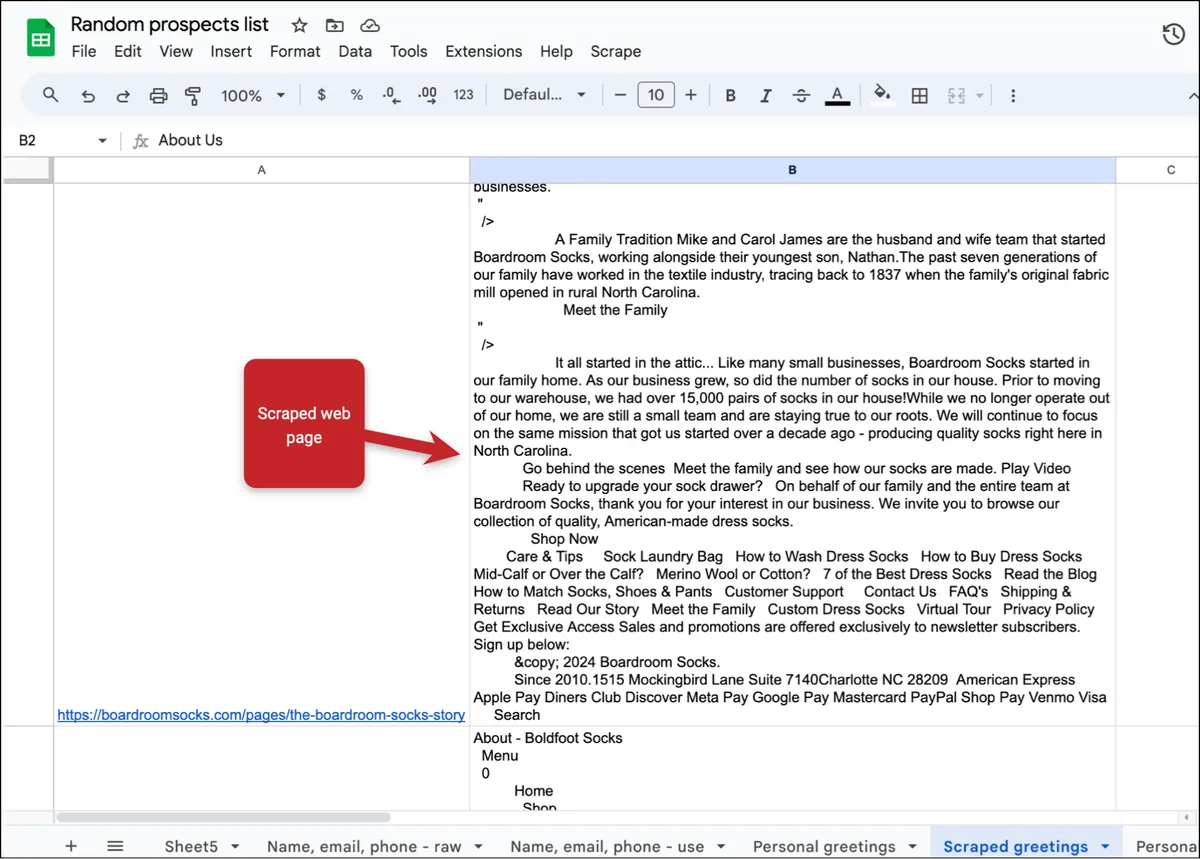This screenshot has height=859, width=1200.
Task: Open fill color picker
Action: 882,95
